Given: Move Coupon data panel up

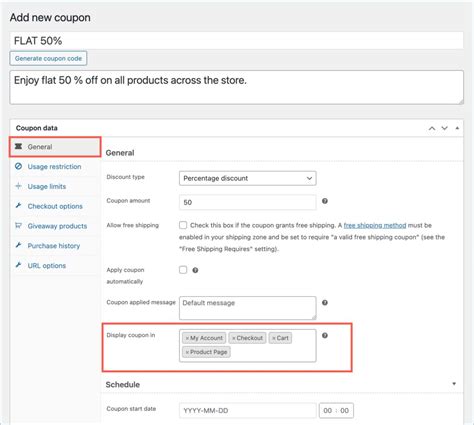Looking at the screenshot, I should point(432,128).
